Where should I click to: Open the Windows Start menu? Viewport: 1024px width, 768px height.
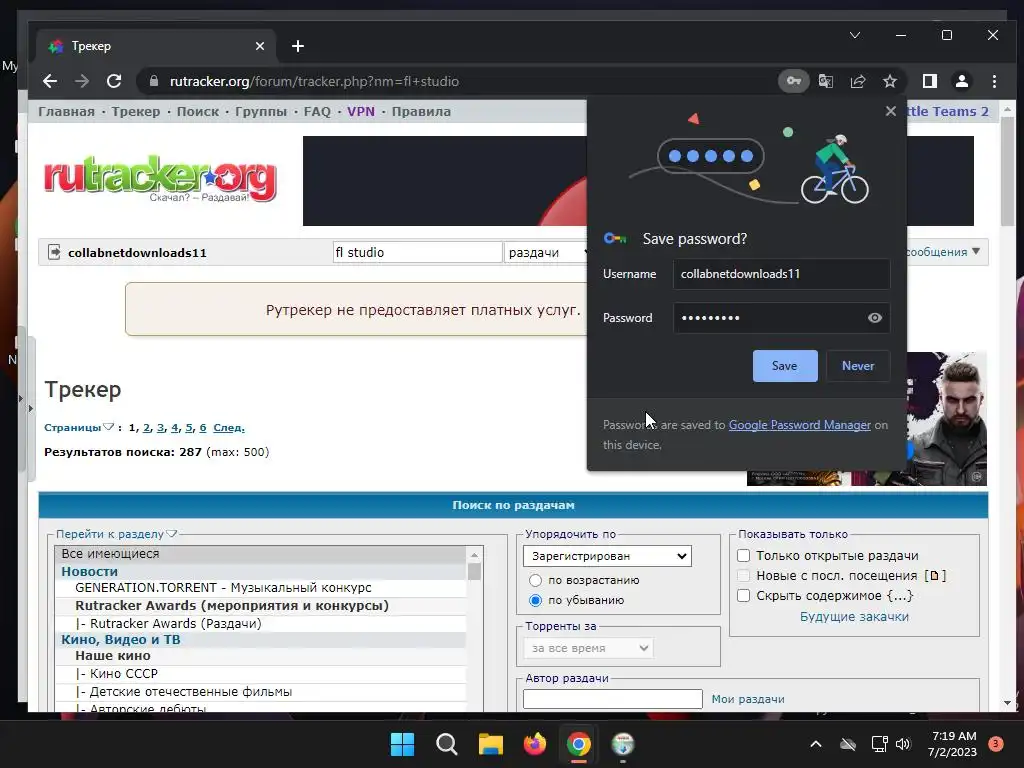[402, 744]
